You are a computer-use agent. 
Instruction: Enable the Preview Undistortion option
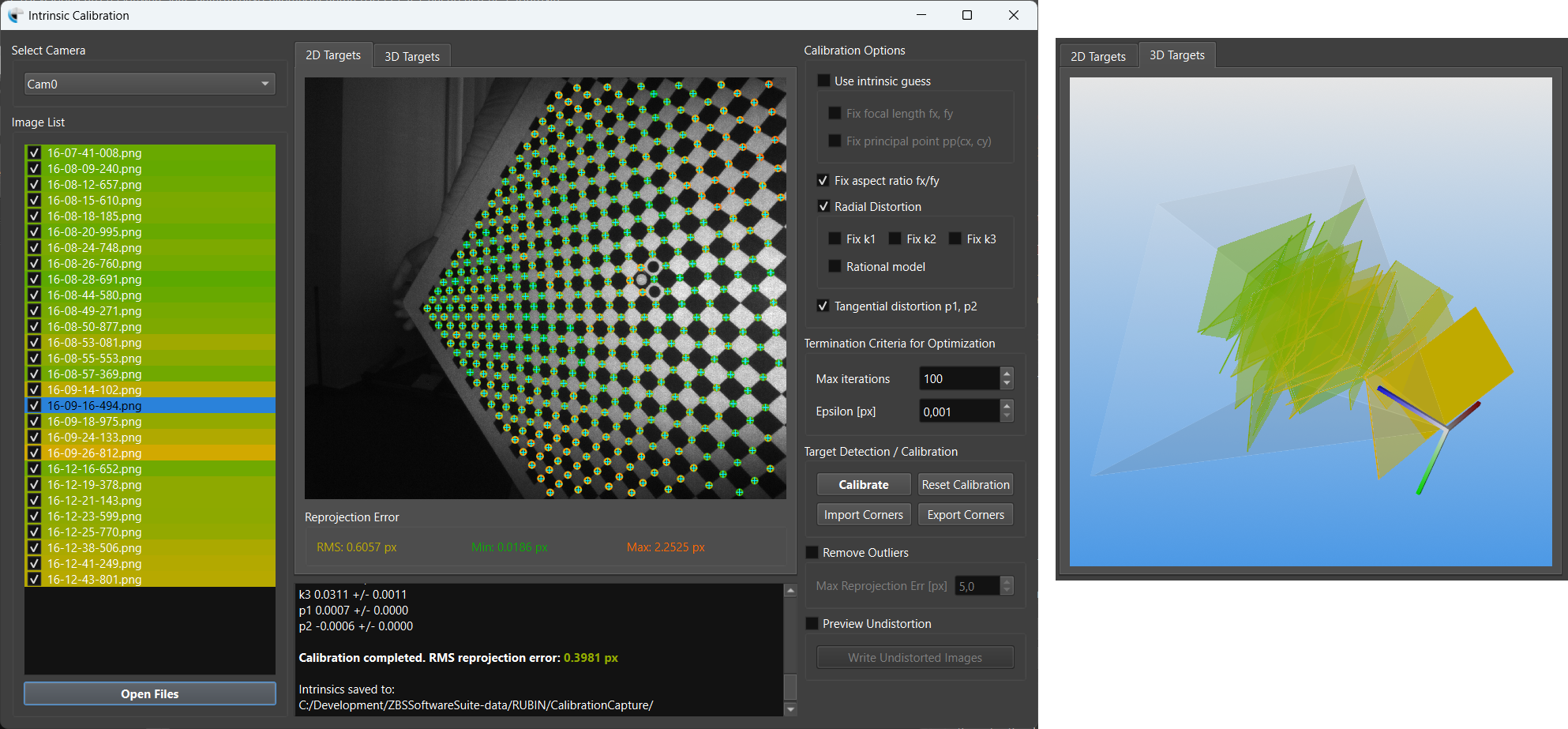point(812,623)
